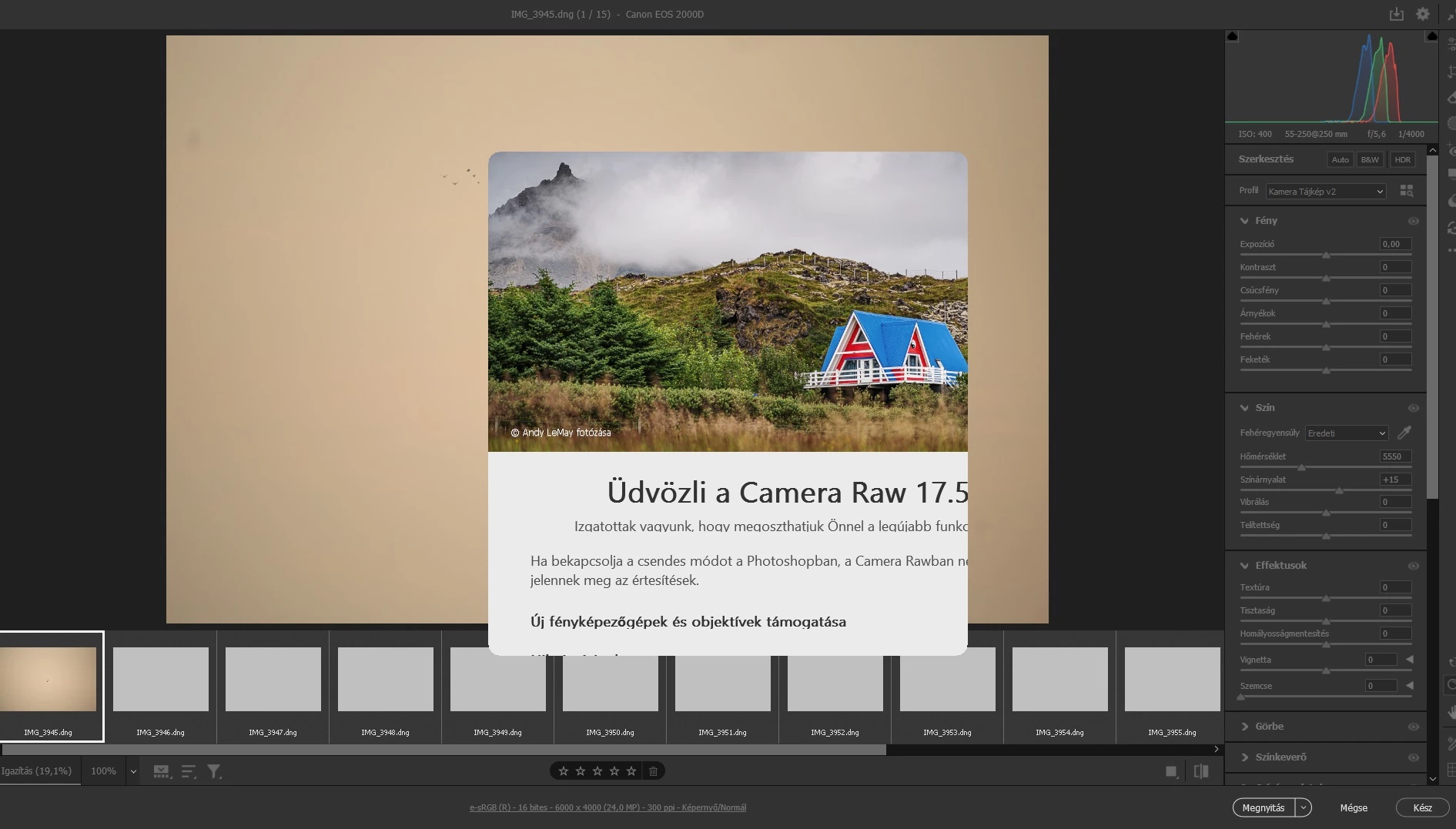This screenshot has height=829, width=1456.
Task: Click the Auto adjustment button
Action: pos(1341,159)
